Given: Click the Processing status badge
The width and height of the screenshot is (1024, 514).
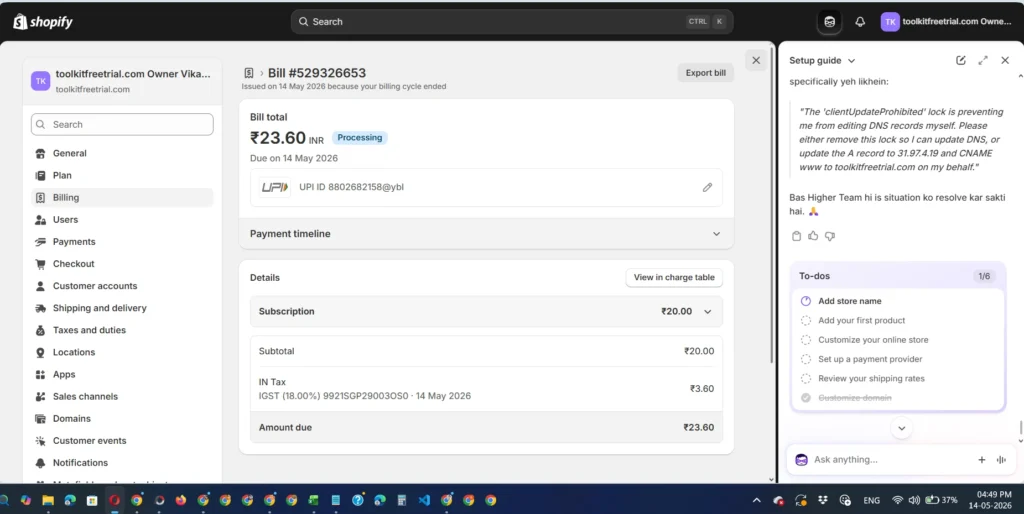Looking at the screenshot, I should [x=360, y=138].
